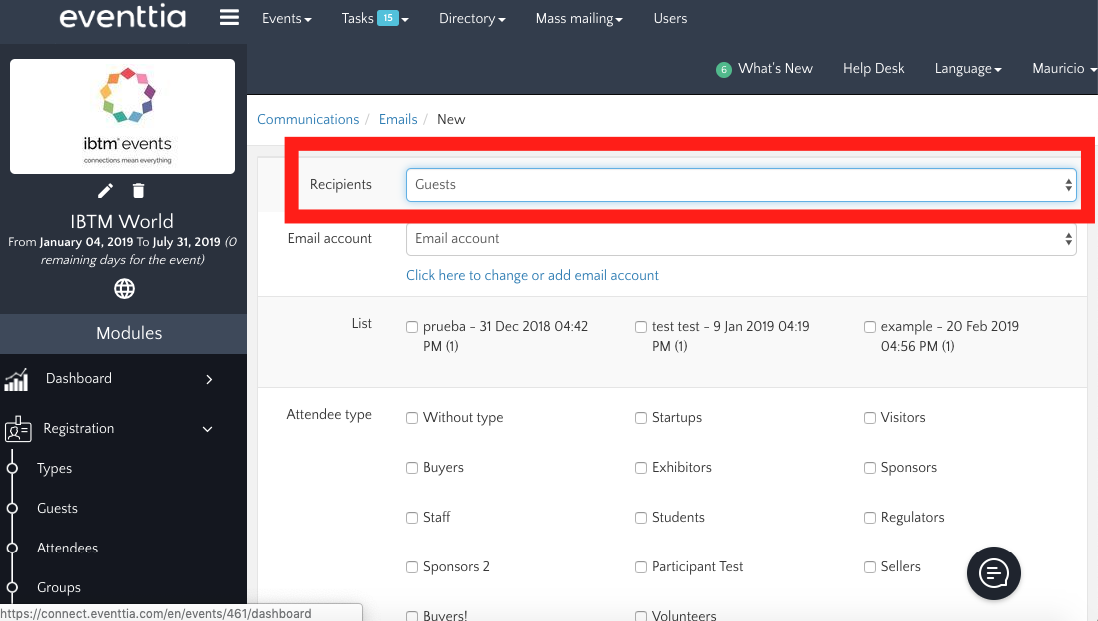This screenshot has width=1098, height=621.
Task: Select the prueba list checkbox
Action: click(x=412, y=327)
